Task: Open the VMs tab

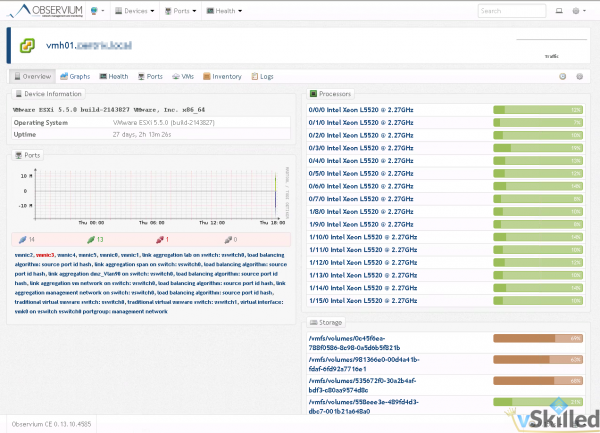Action: pyautogui.click(x=183, y=77)
